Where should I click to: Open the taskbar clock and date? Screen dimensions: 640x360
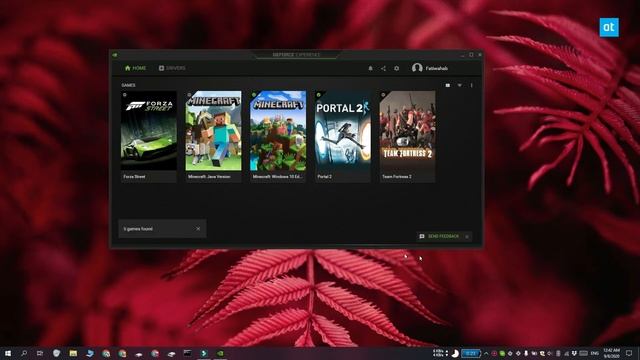click(611, 353)
